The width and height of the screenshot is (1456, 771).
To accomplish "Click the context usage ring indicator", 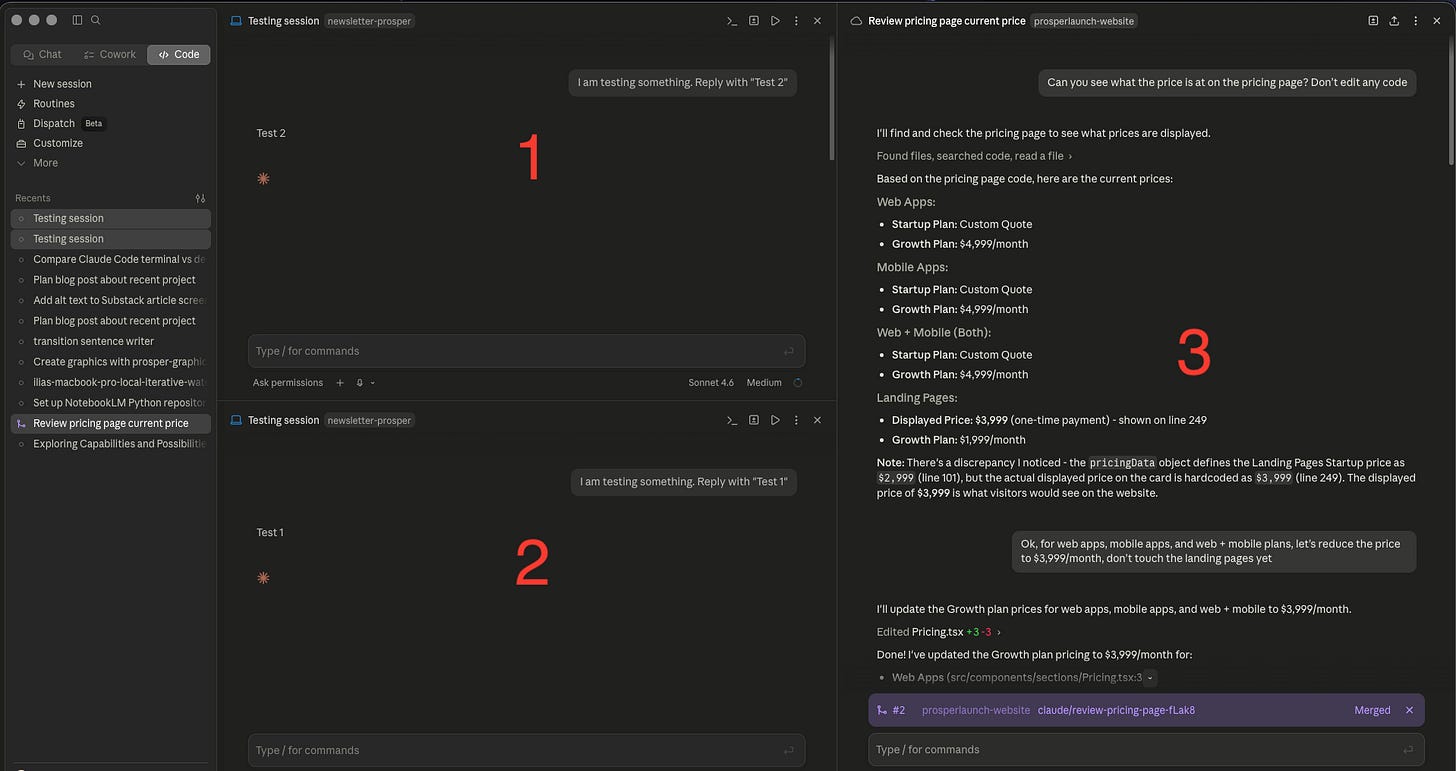I will pos(797,382).
